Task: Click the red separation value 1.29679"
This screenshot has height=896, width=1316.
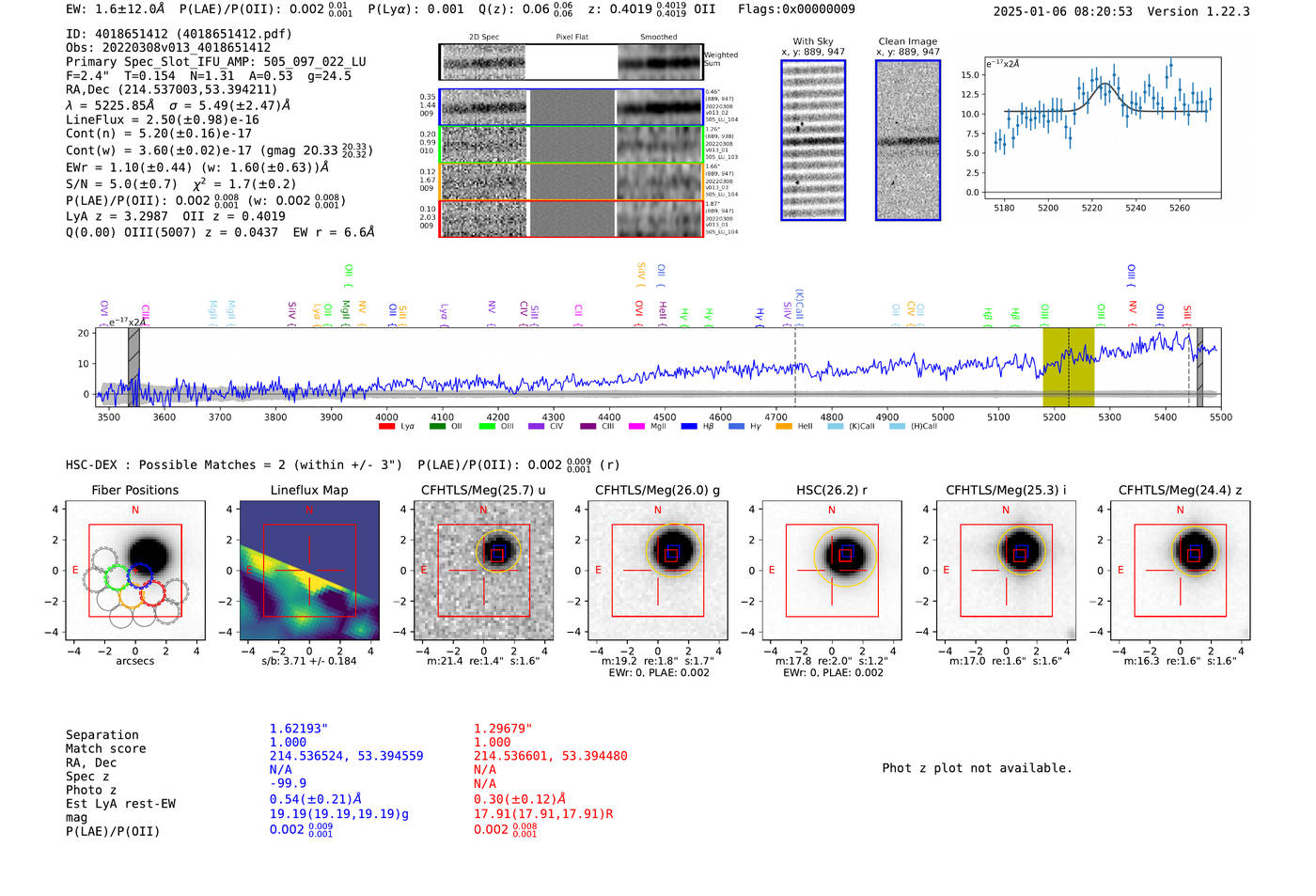Action: [x=503, y=729]
